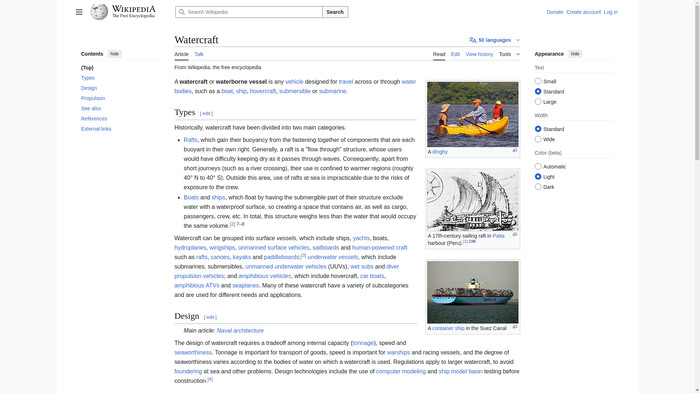The height and width of the screenshot is (393, 700).
Task: Enlarge the container ship image icon
Action: tap(515, 327)
